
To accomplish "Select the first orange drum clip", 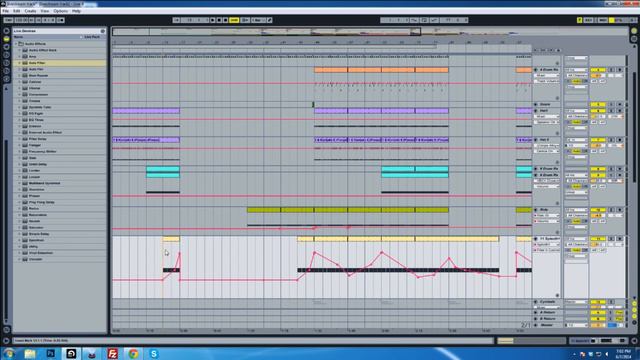I will [x=331, y=70].
